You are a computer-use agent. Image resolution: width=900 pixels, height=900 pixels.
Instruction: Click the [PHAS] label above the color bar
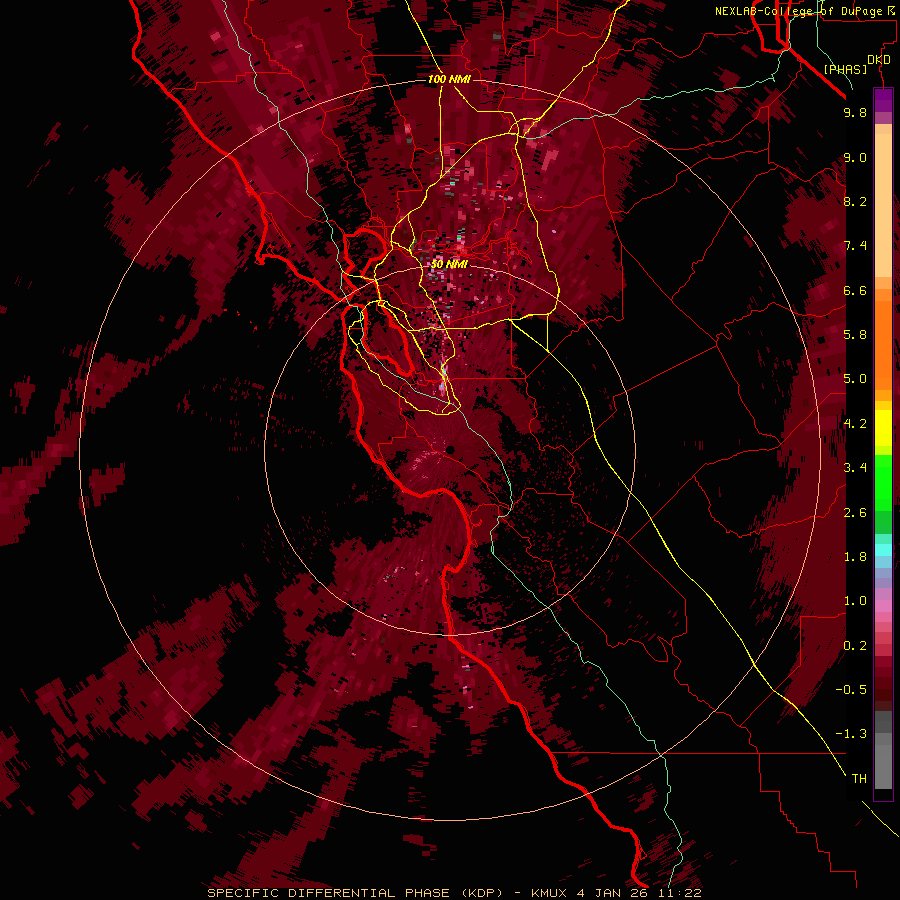pyautogui.click(x=845, y=70)
